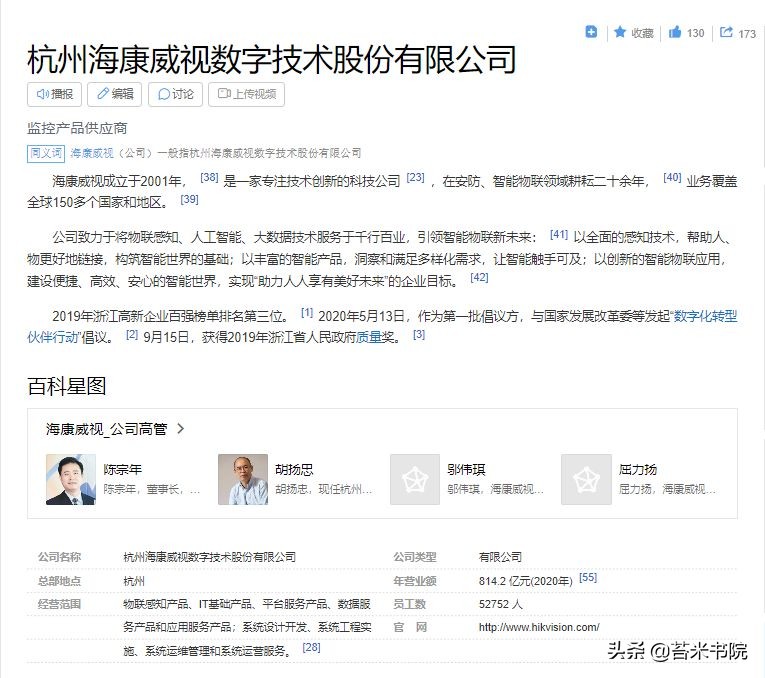The width and height of the screenshot is (765, 678).
Task: Click the 173 share count
Action: point(747,34)
